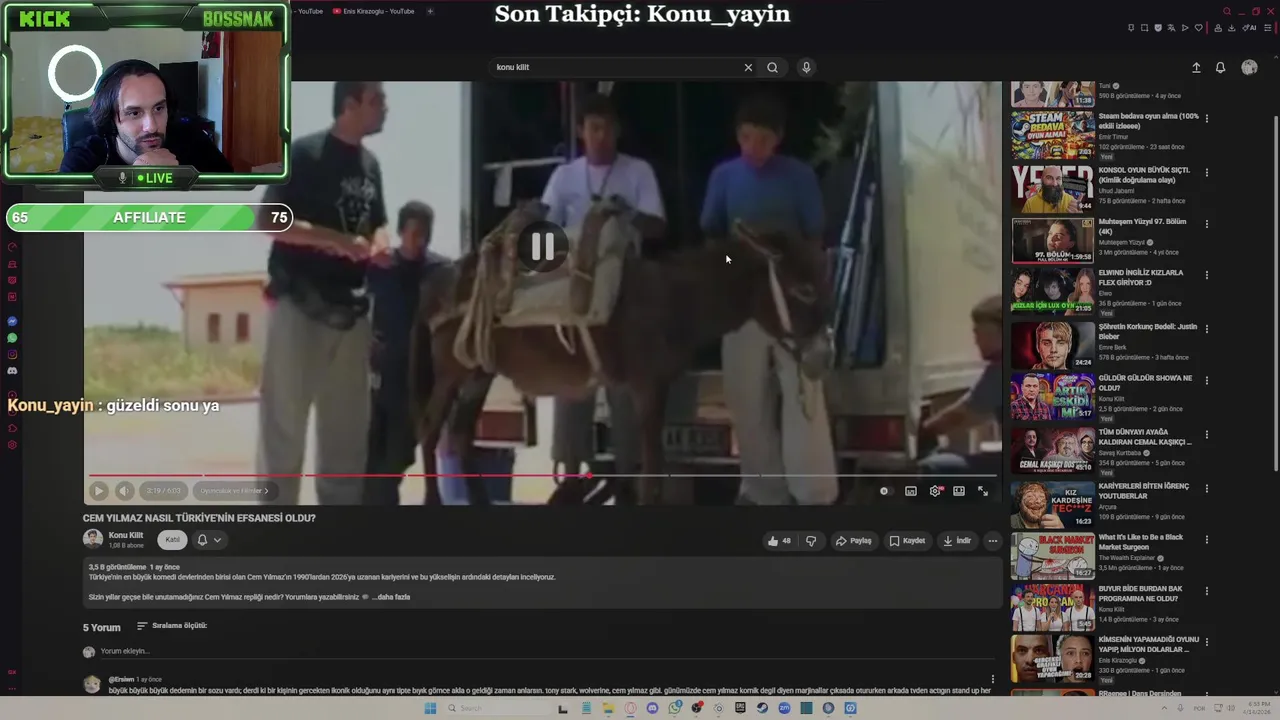1280x720 pixels.
Task: Run search with magnifier icon
Action: point(772,67)
